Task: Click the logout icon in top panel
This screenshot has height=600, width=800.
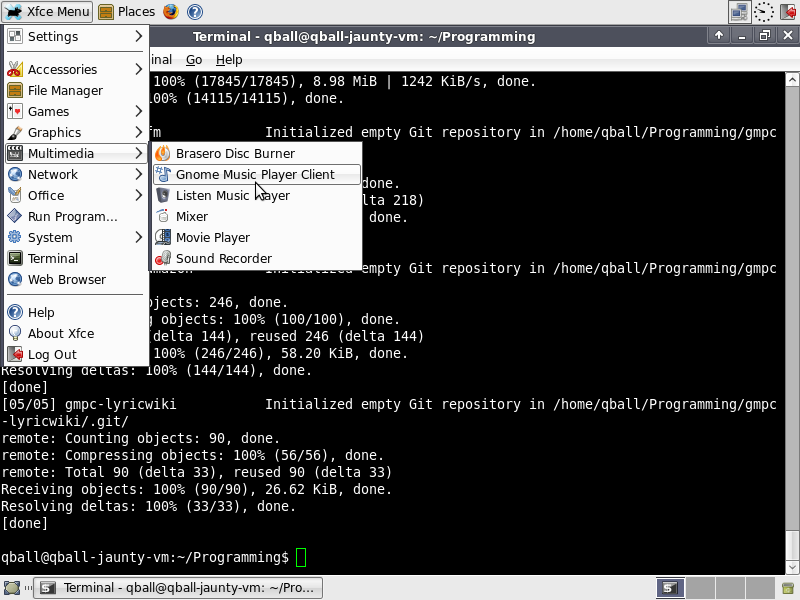Action: click(x=788, y=12)
